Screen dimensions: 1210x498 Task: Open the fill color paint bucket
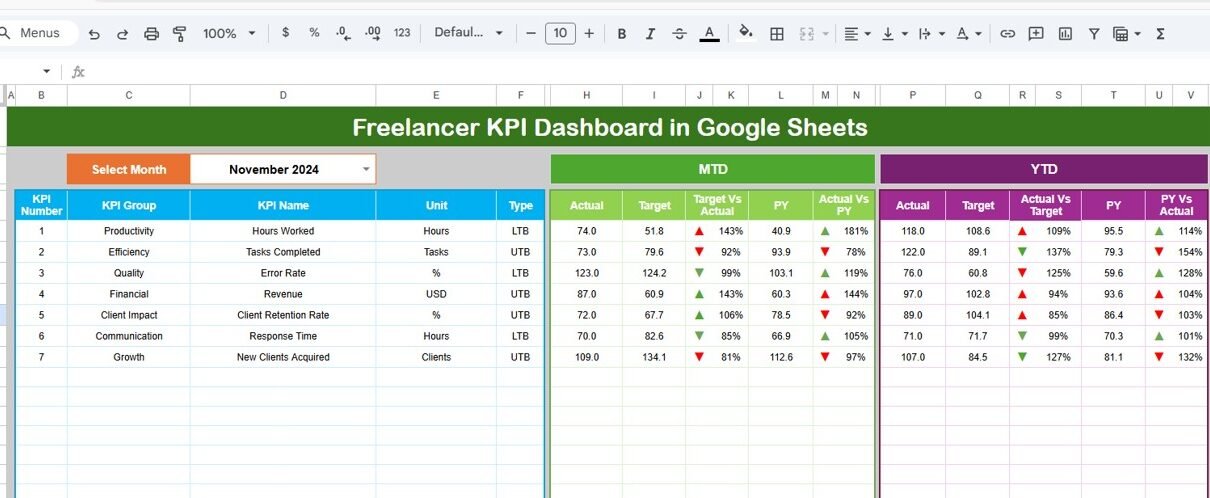coord(745,33)
